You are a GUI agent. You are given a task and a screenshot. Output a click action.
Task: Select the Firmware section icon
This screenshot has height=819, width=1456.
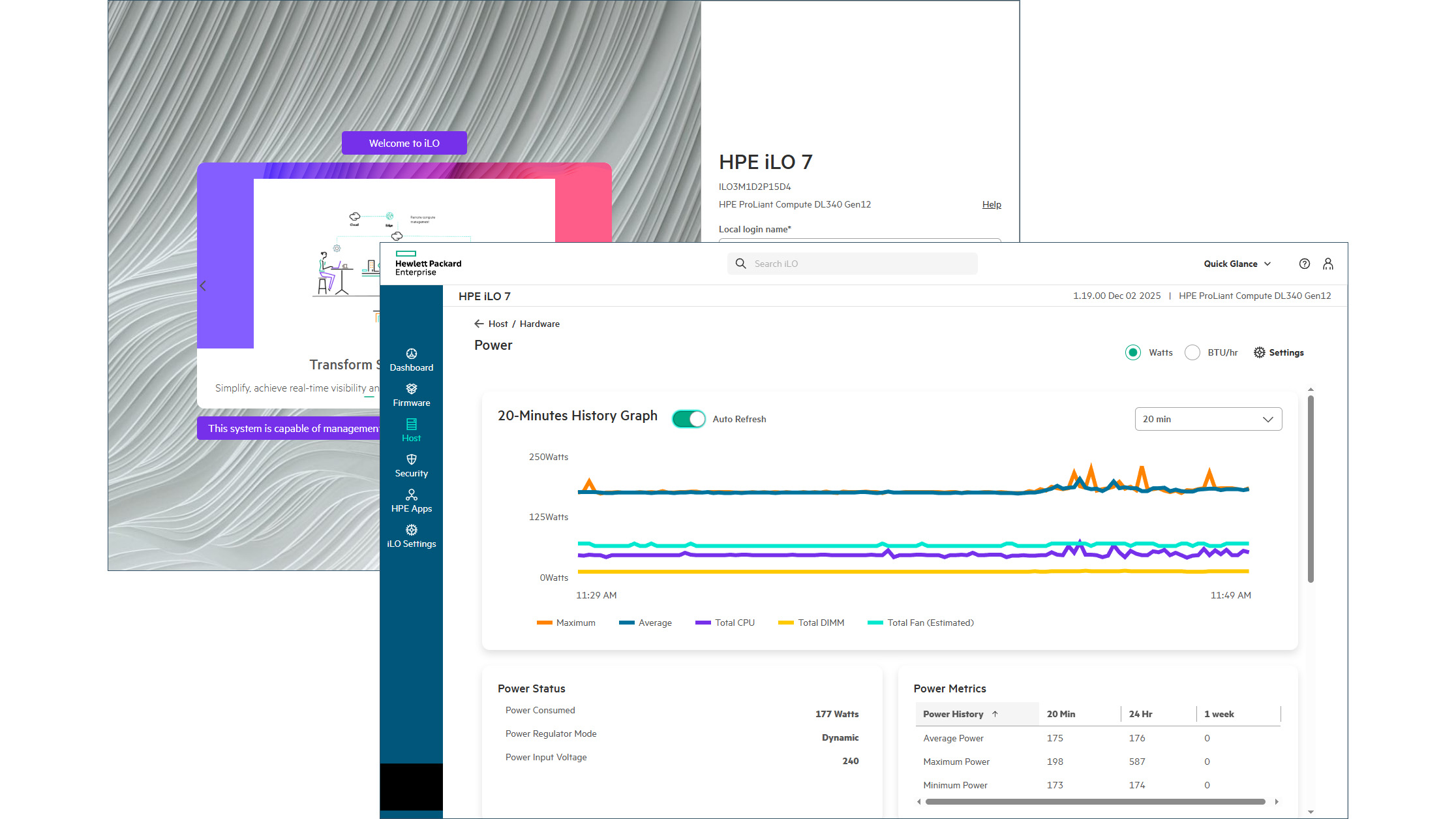pos(411,394)
